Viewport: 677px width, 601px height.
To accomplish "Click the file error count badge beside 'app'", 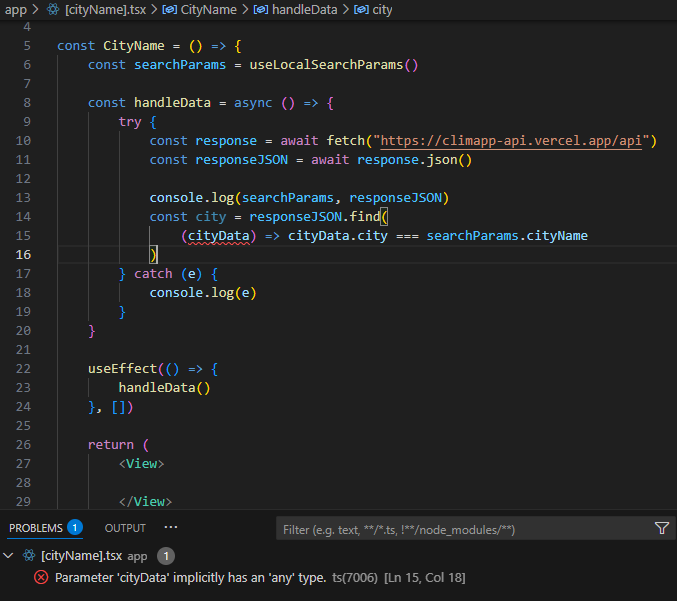I will click(x=166, y=556).
